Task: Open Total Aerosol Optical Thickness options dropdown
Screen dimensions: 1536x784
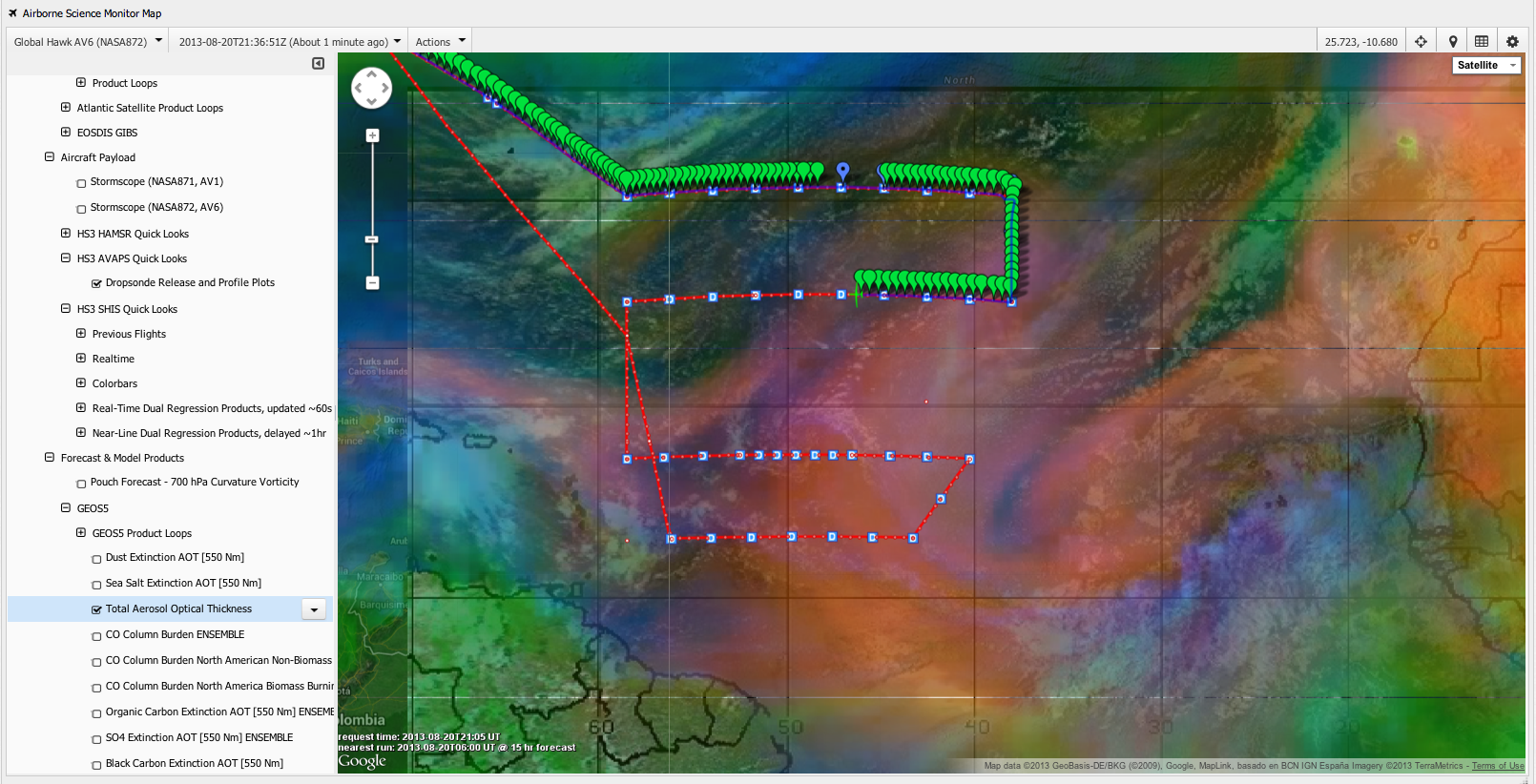Action: coord(314,609)
